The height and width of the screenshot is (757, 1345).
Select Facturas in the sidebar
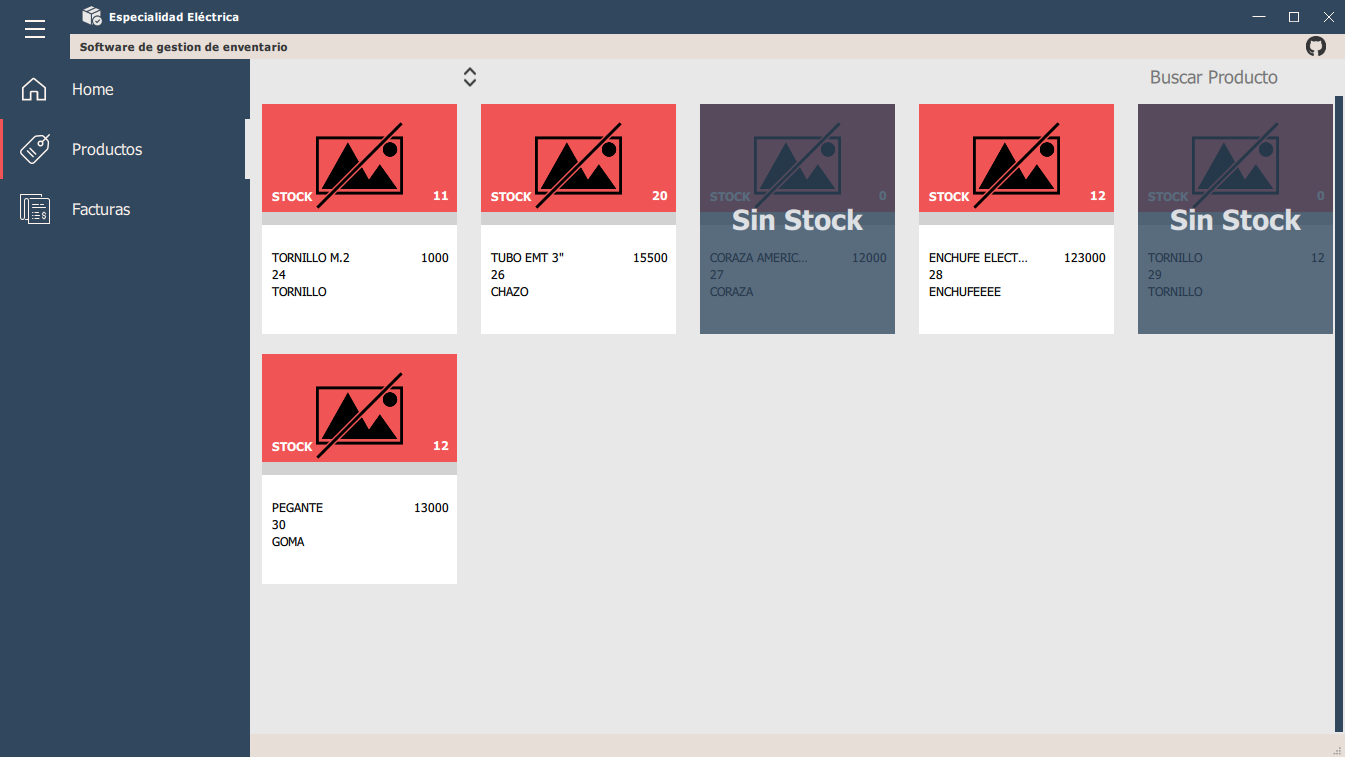coord(101,209)
